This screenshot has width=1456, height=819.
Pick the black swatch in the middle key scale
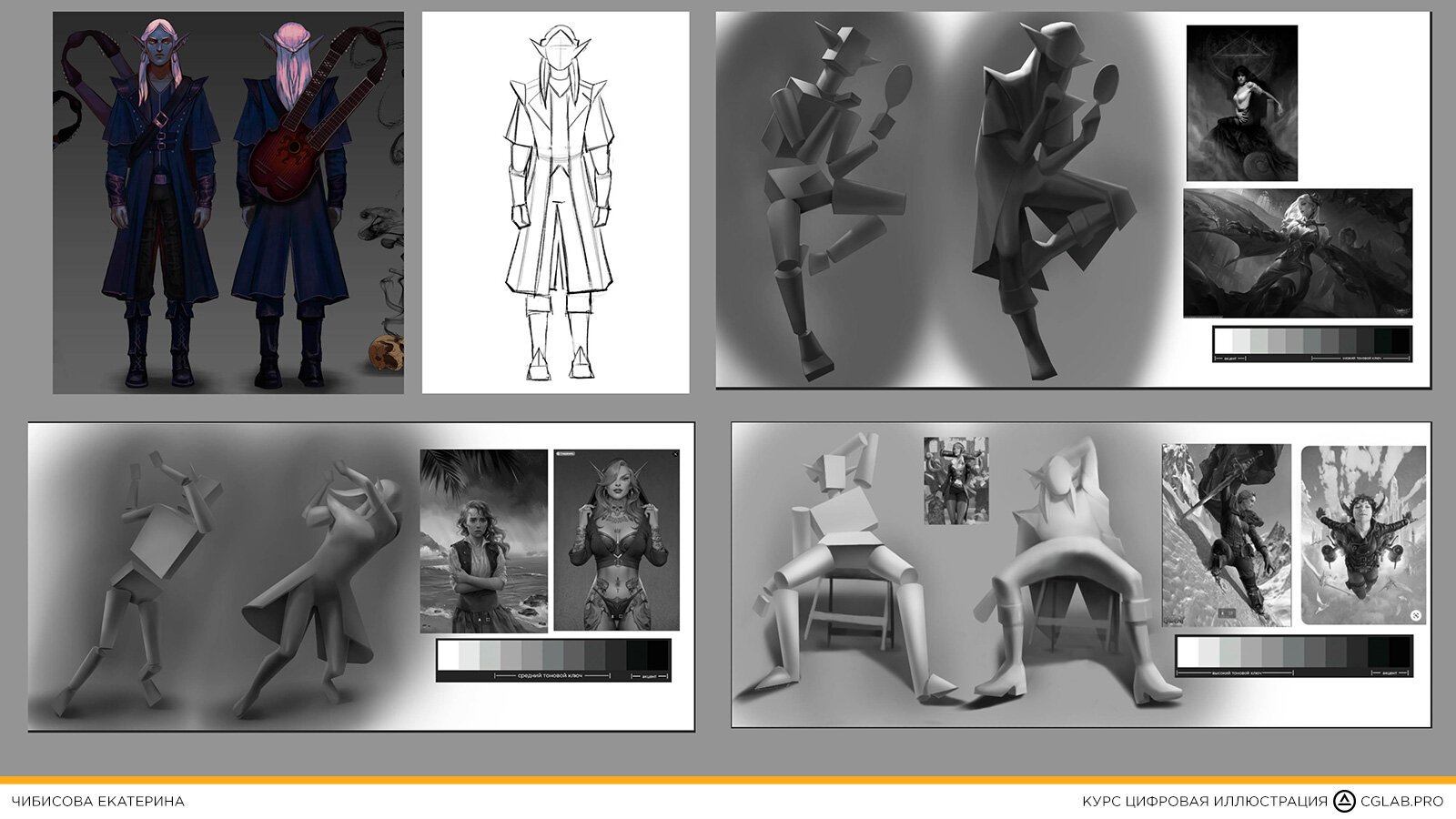[x=657, y=655]
